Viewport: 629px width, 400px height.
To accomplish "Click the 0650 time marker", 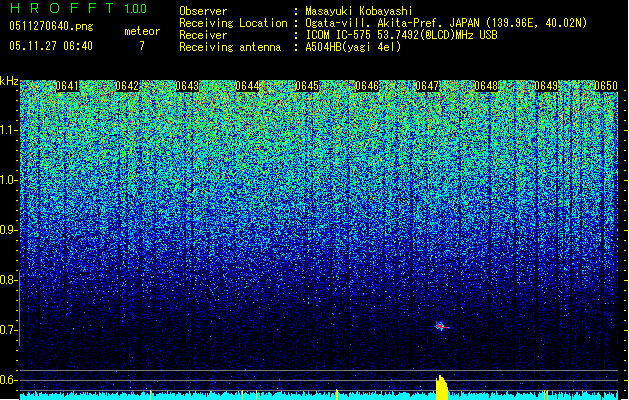I will [606, 86].
